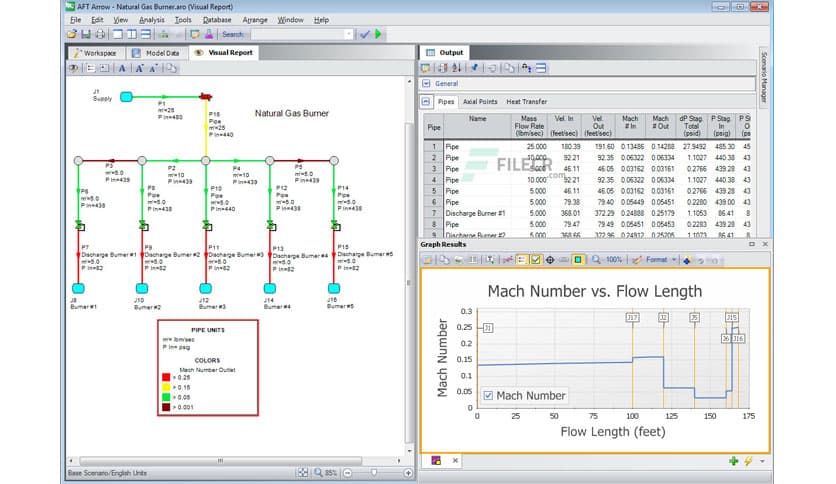Select the Axial Points tab
Screen dimensions: 836x484
[x=480, y=101]
